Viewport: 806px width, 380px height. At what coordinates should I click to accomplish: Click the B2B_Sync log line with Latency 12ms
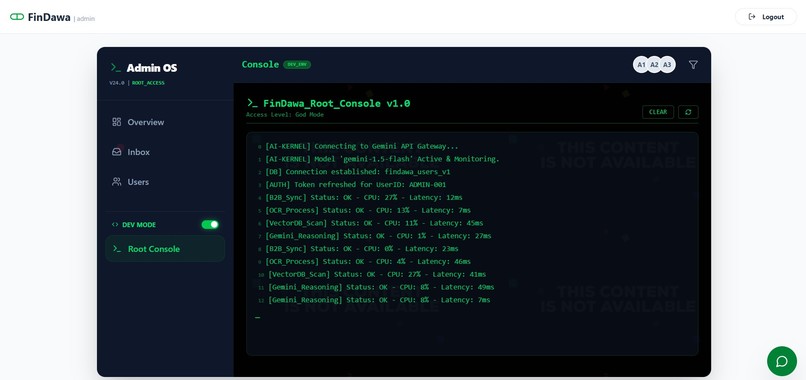pyautogui.click(x=364, y=198)
